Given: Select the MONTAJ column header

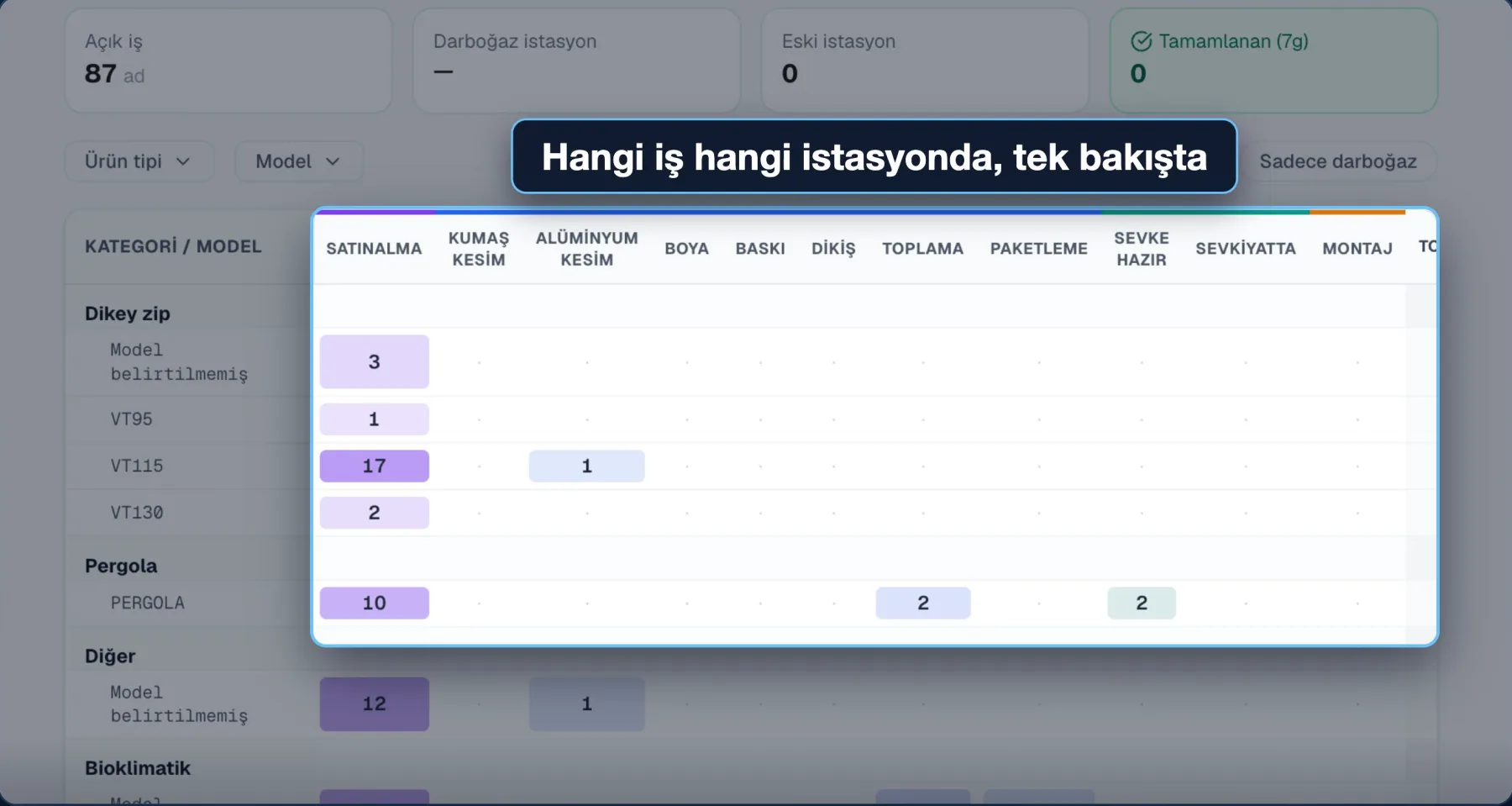Looking at the screenshot, I should click(1357, 249).
